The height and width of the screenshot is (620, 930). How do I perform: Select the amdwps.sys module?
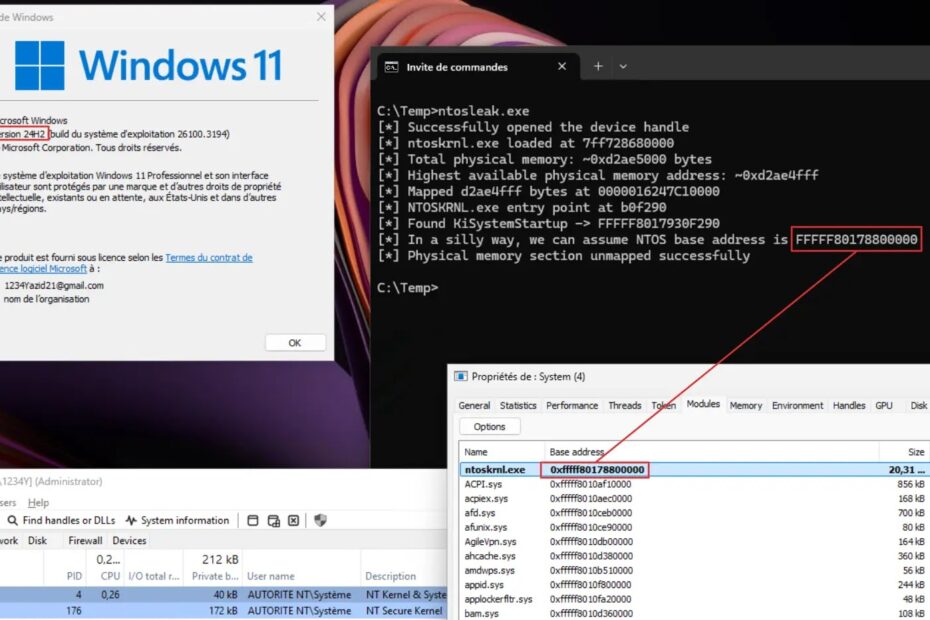click(x=695, y=570)
